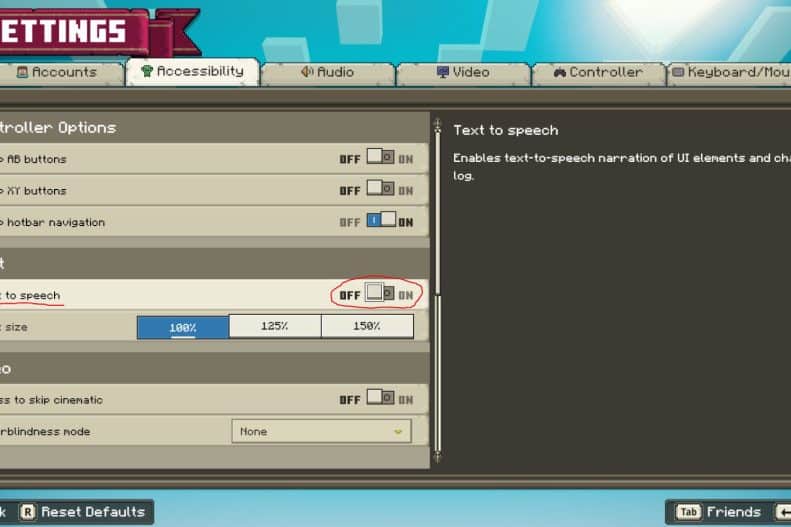The height and width of the screenshot is (527, 791).
Task: Disable the hotbar navigation switch
Action: (x=381, y=220)
